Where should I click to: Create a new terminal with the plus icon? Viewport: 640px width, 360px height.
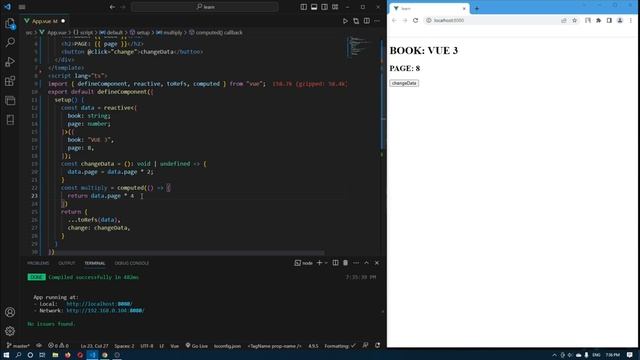coord(320,263)
